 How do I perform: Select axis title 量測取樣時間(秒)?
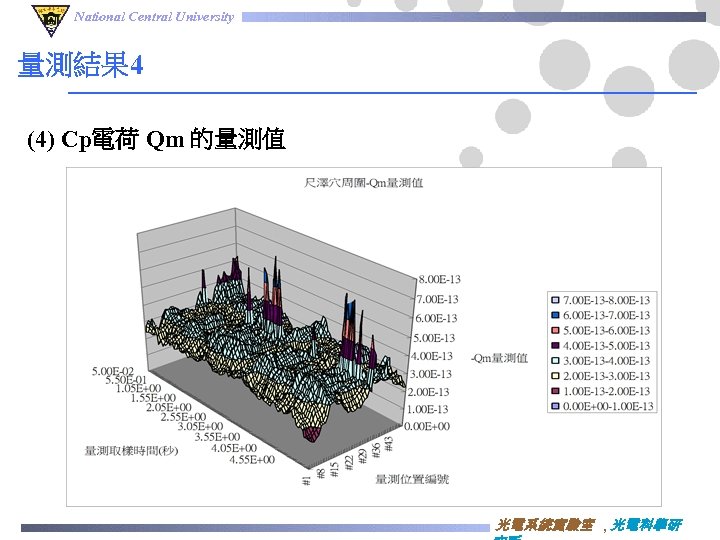tap(131, 451)
